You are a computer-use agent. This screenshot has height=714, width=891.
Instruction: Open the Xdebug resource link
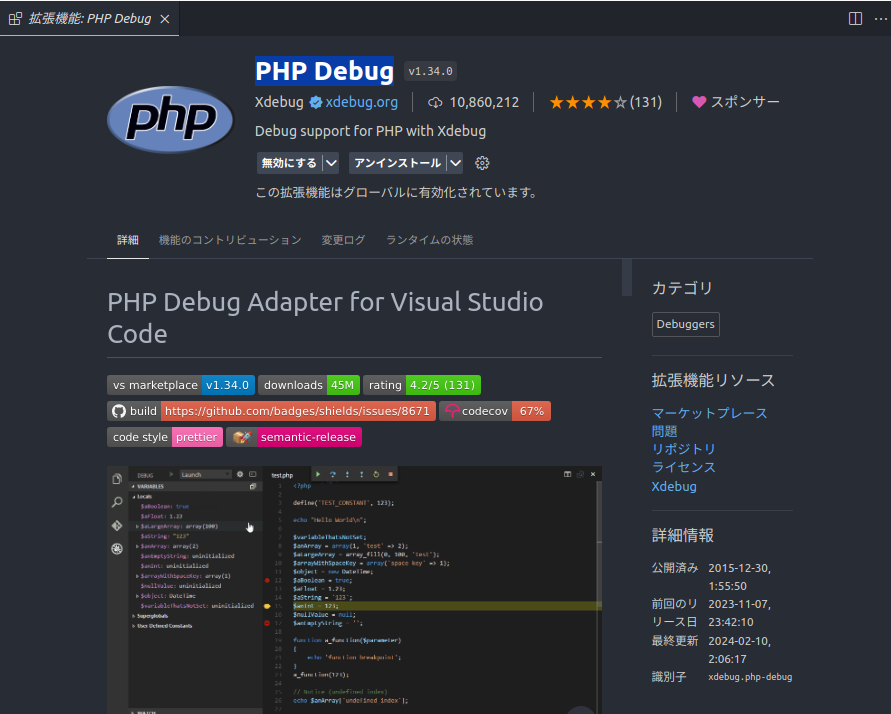674,486
